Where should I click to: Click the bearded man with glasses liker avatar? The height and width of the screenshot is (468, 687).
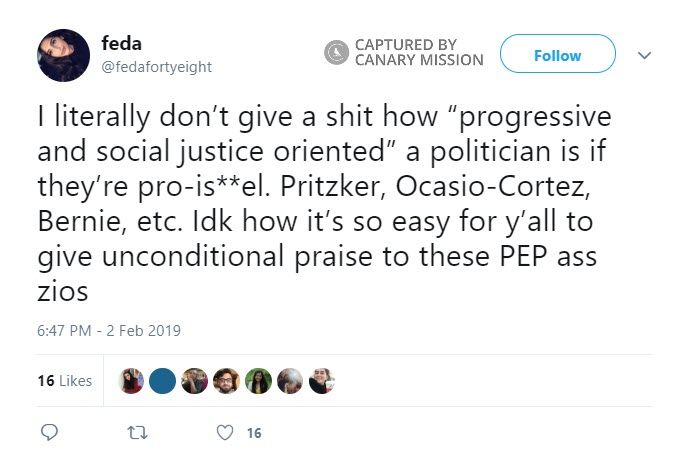226,381
